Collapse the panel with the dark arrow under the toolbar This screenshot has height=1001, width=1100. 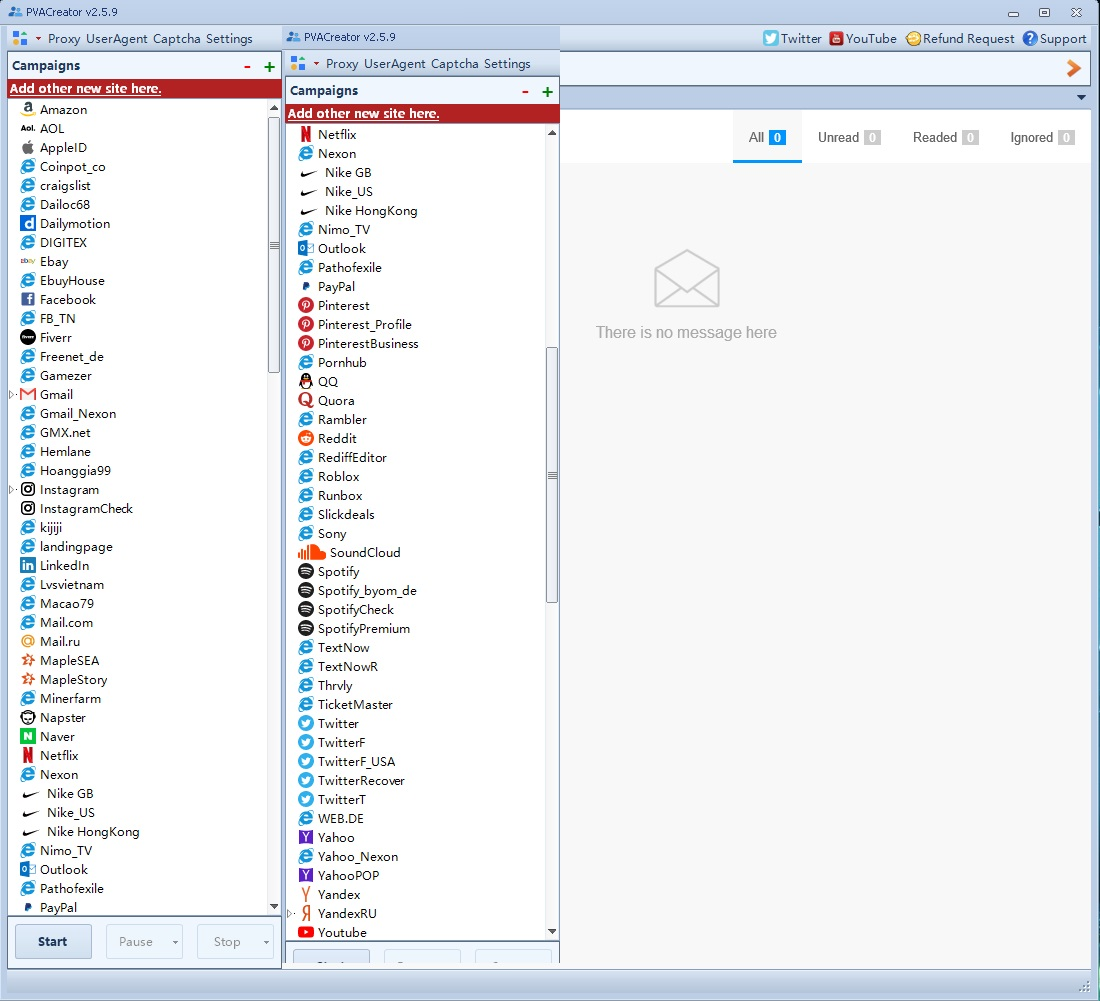pyautogui.click(x=1081, y=98)
